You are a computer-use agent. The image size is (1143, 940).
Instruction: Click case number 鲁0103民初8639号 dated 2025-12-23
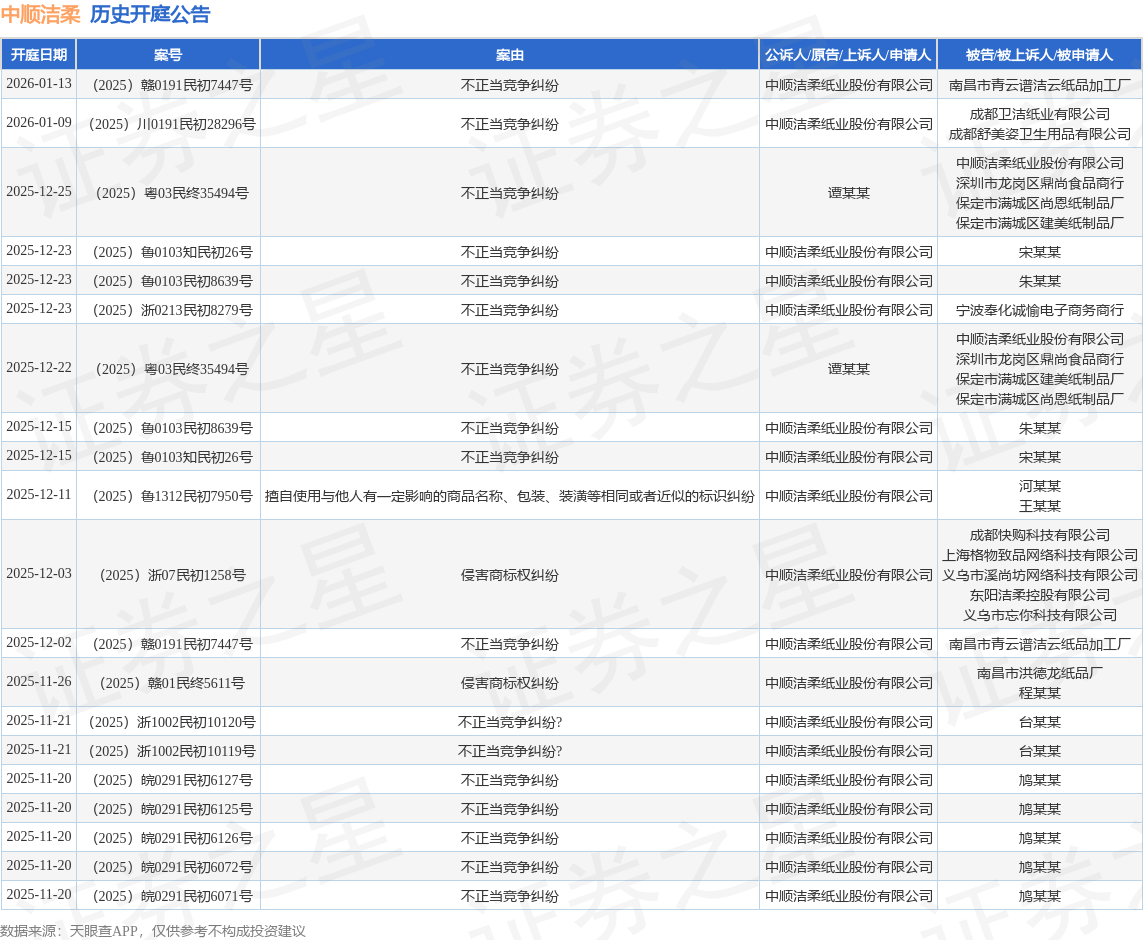click(x=172, y=281)
